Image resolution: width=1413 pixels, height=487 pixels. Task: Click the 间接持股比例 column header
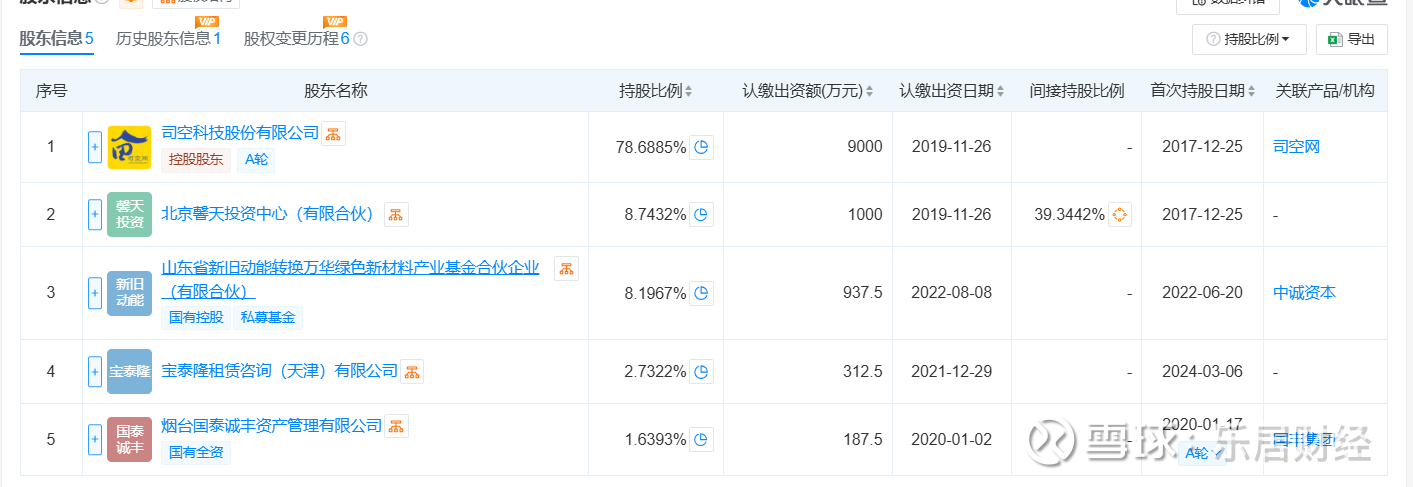click(x=1077, y=90)
